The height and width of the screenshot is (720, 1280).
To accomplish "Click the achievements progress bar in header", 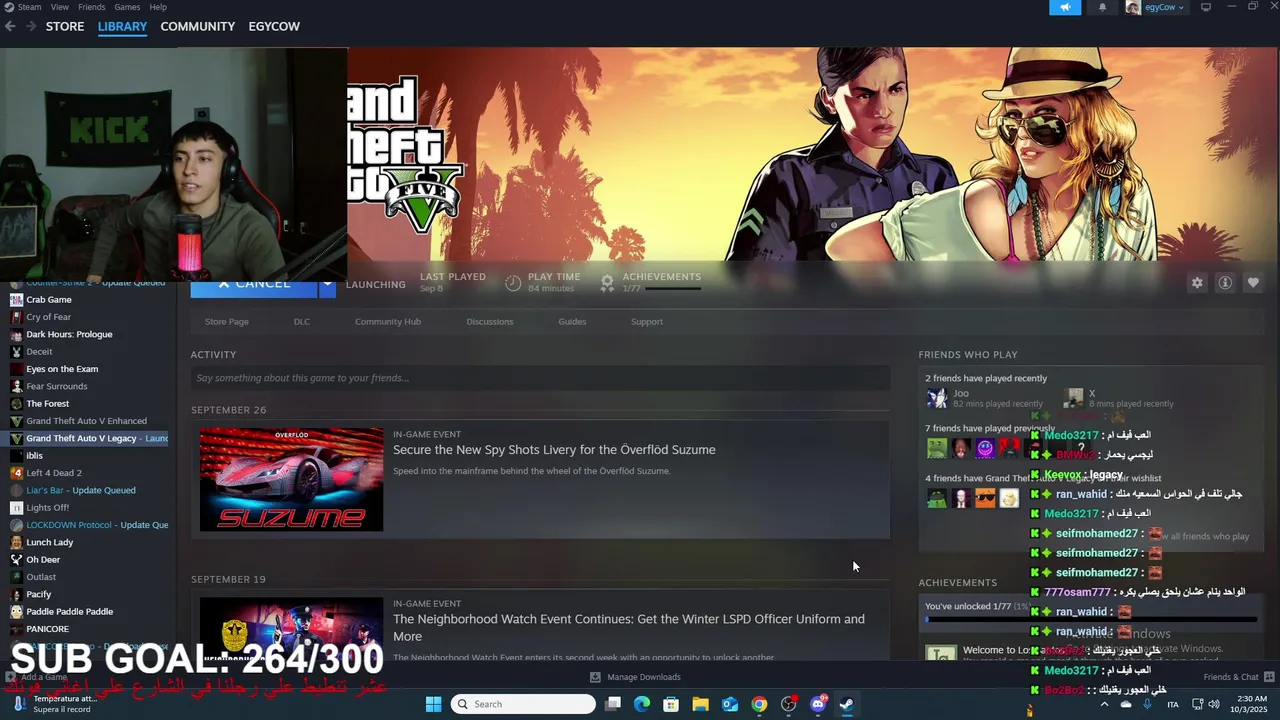I will (673, 288).
